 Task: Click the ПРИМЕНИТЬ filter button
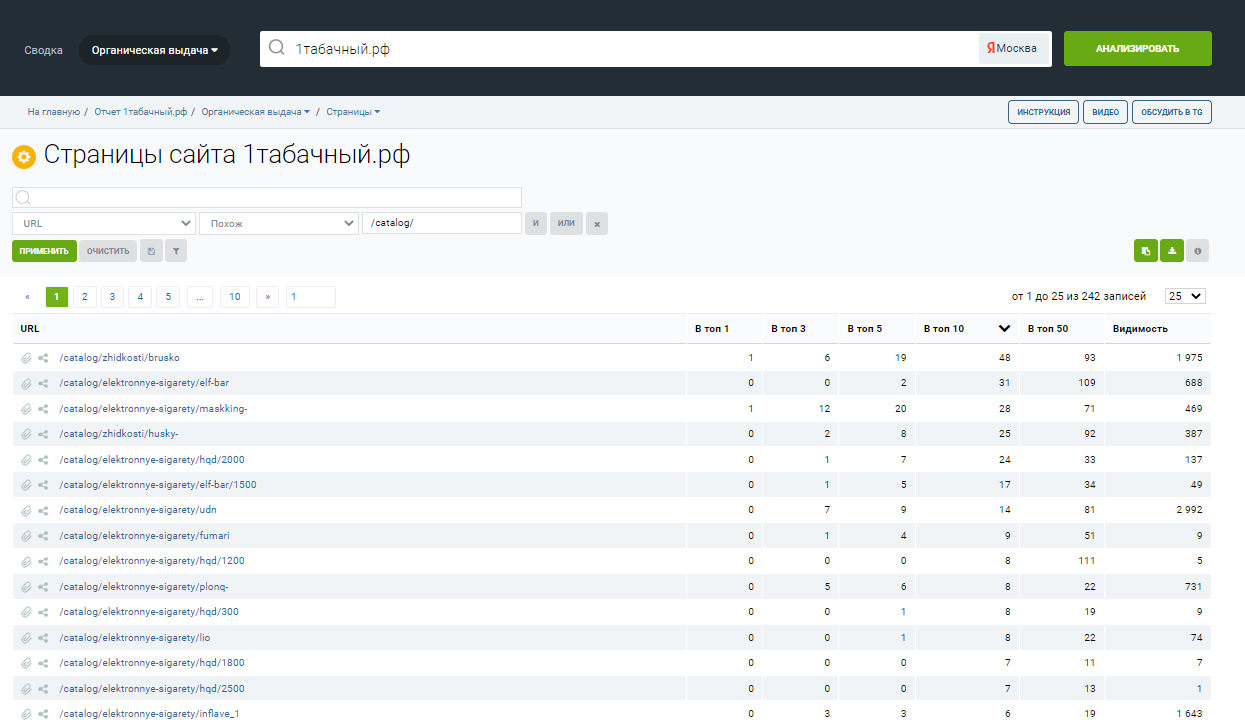point(44,251)
